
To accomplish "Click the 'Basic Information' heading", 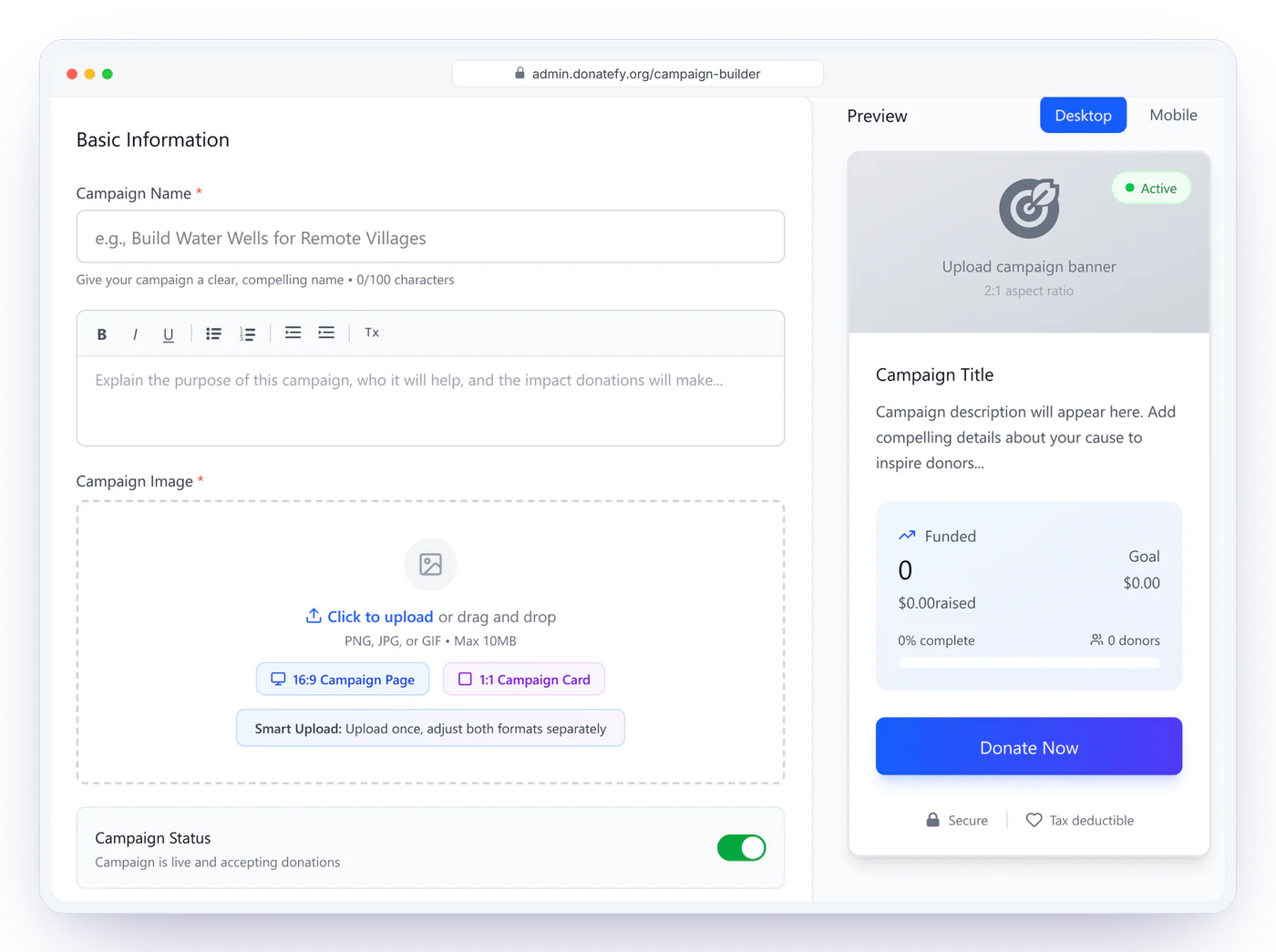I will point(153,139).
